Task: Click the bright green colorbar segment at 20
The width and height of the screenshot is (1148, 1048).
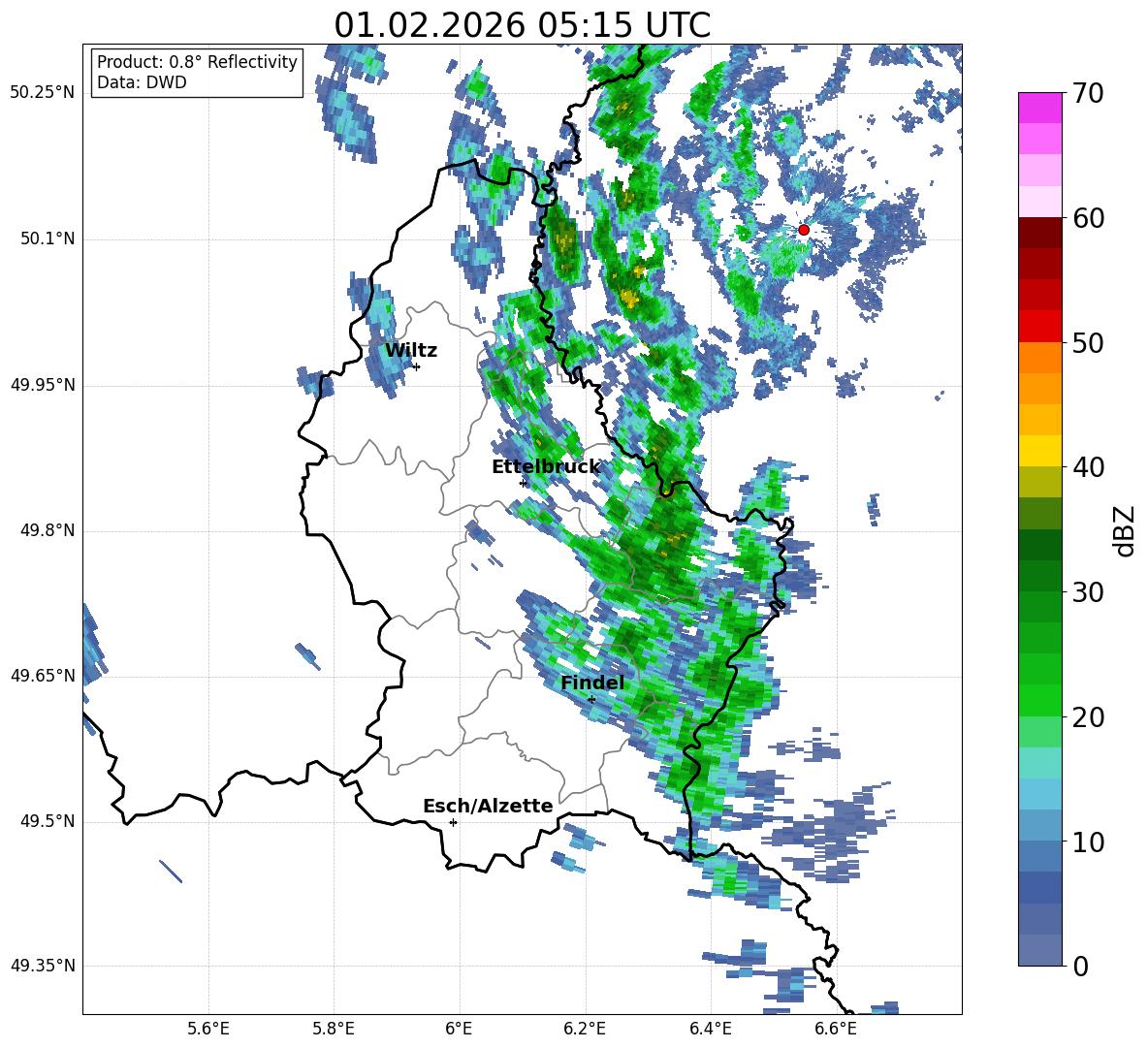Action: (x=1039, y=700)
